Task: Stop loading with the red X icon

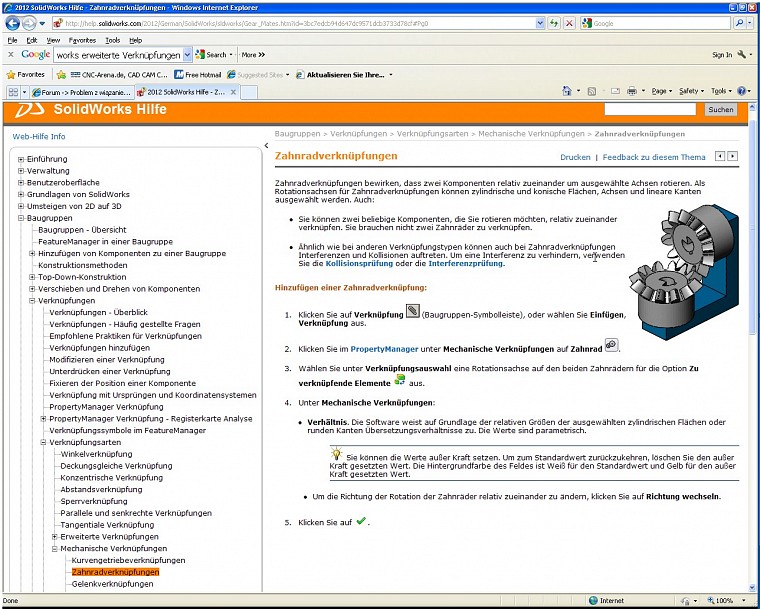Action: tap(569, 23)
